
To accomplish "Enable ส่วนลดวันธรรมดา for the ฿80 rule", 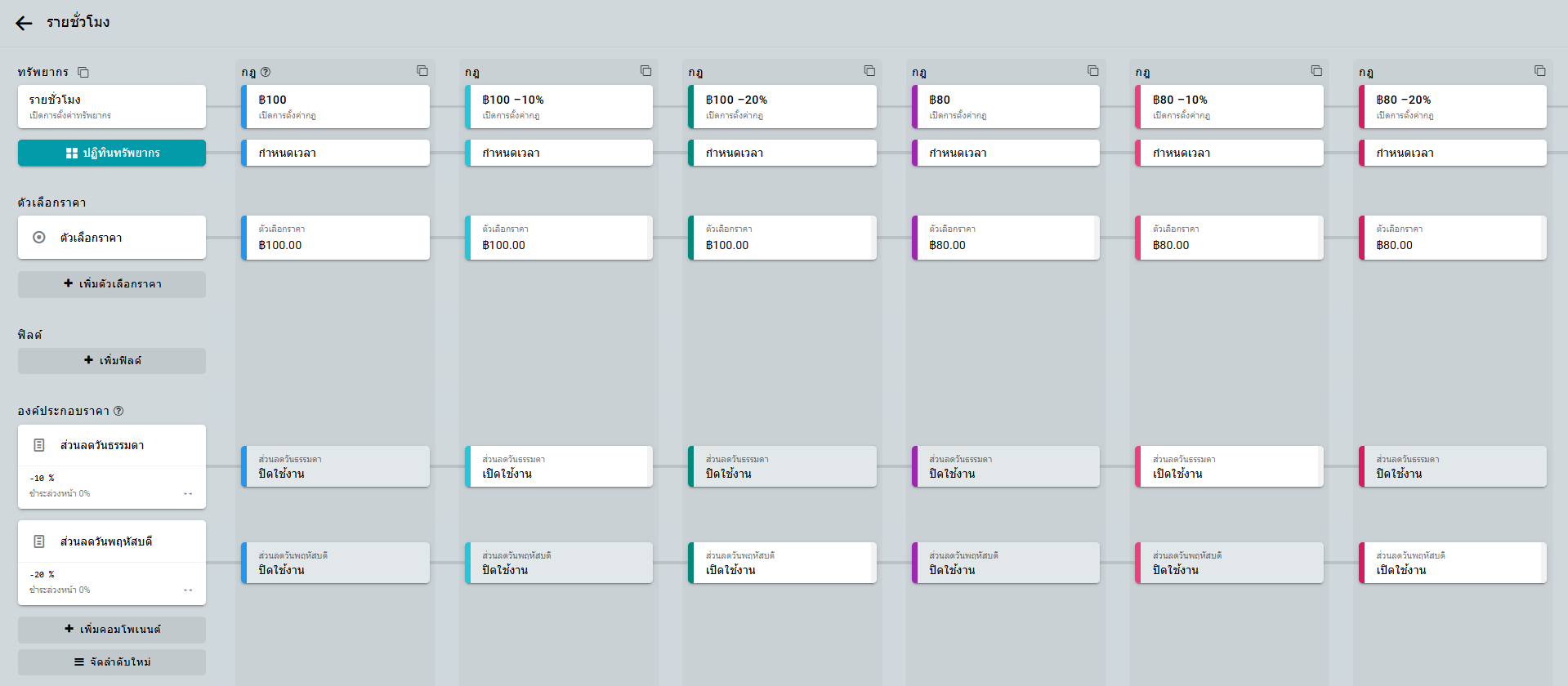I will point(1006,466).
